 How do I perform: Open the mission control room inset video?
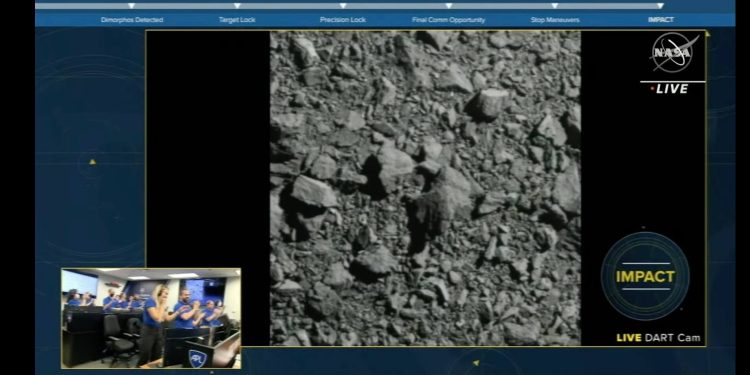point(151,318)
